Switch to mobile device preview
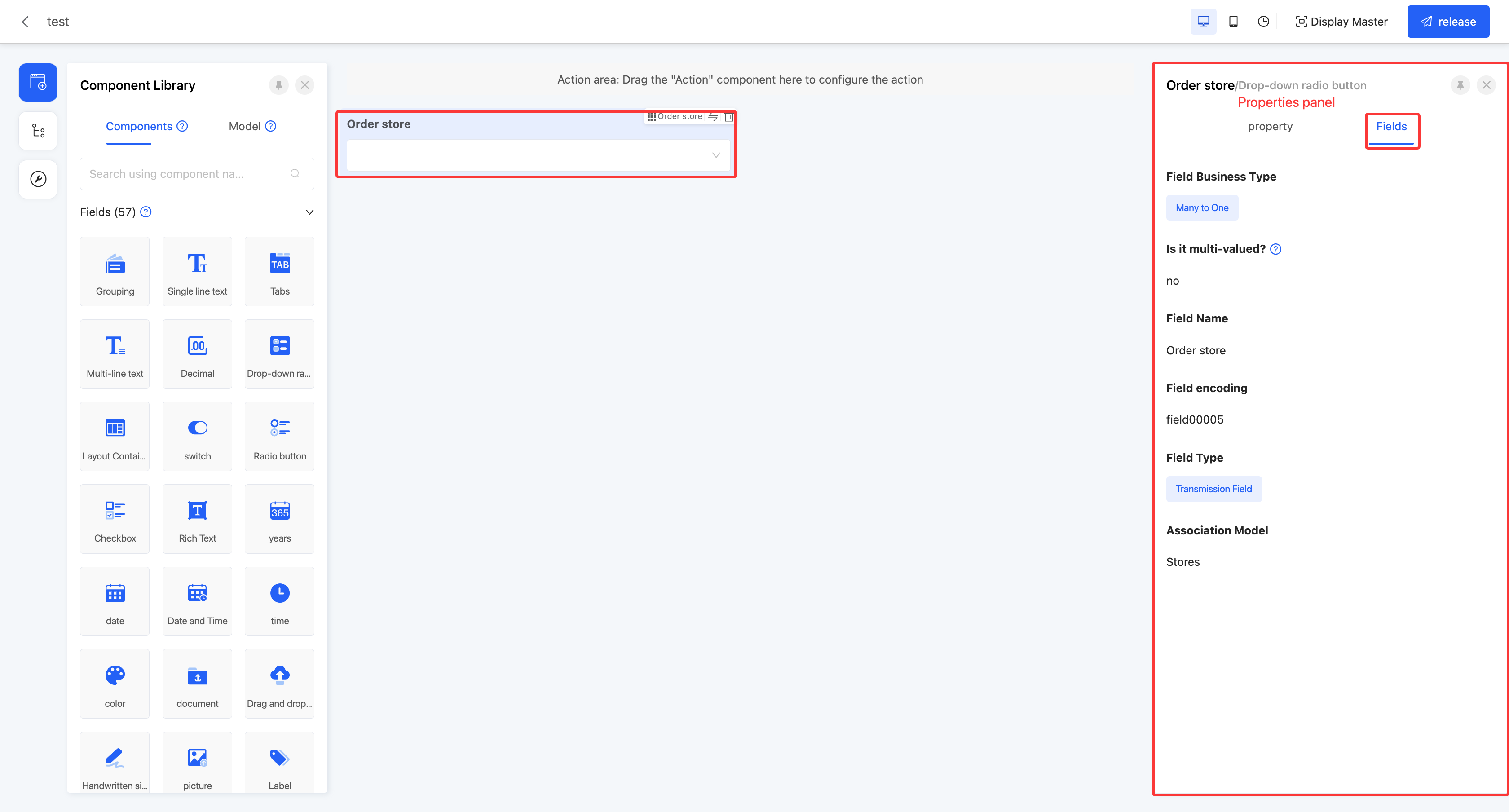Image resolution: width=1509 pixels, height=812 pixels. (x=1233, y=22)
